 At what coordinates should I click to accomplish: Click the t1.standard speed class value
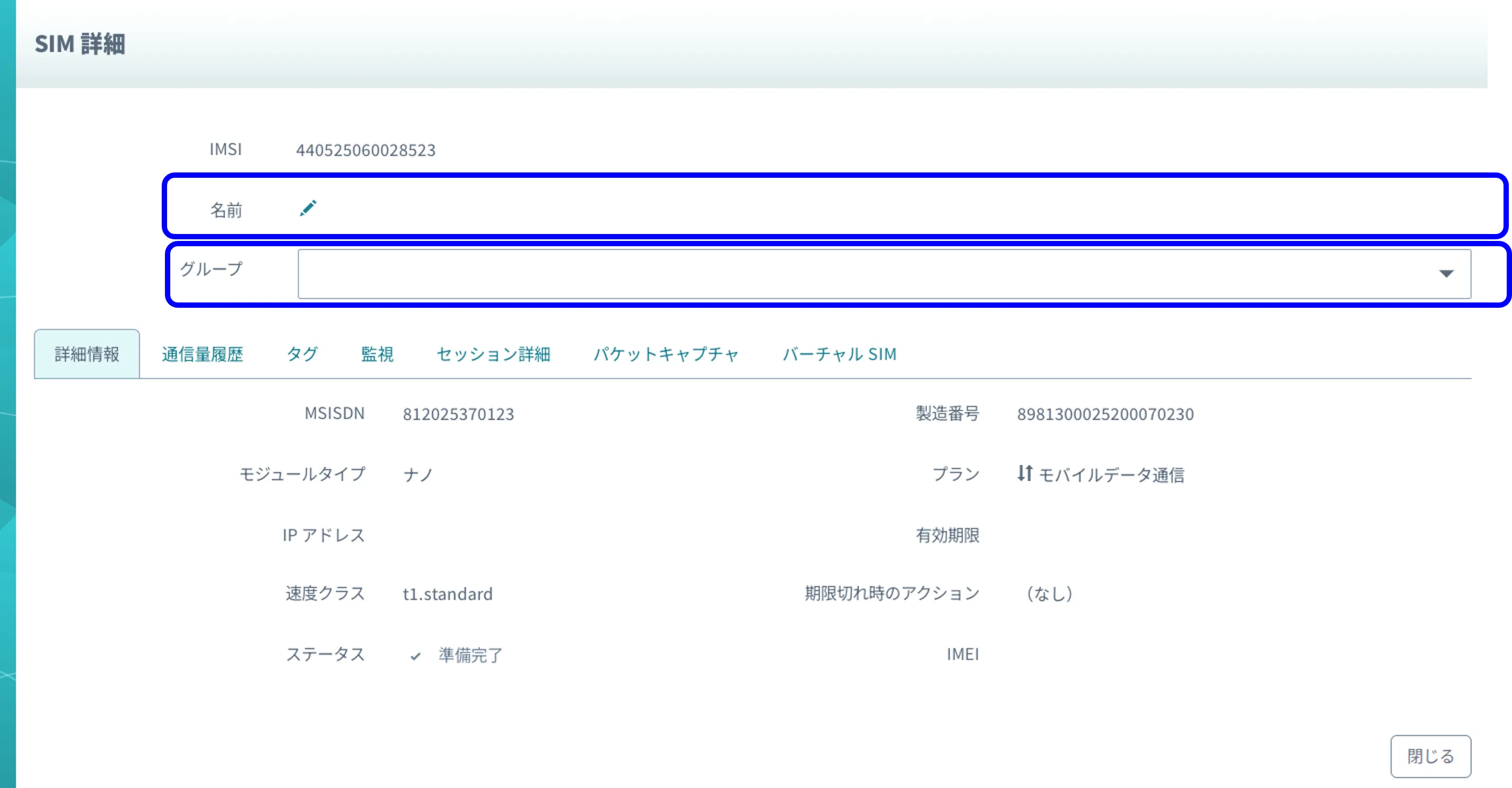[x=447, y=594]
